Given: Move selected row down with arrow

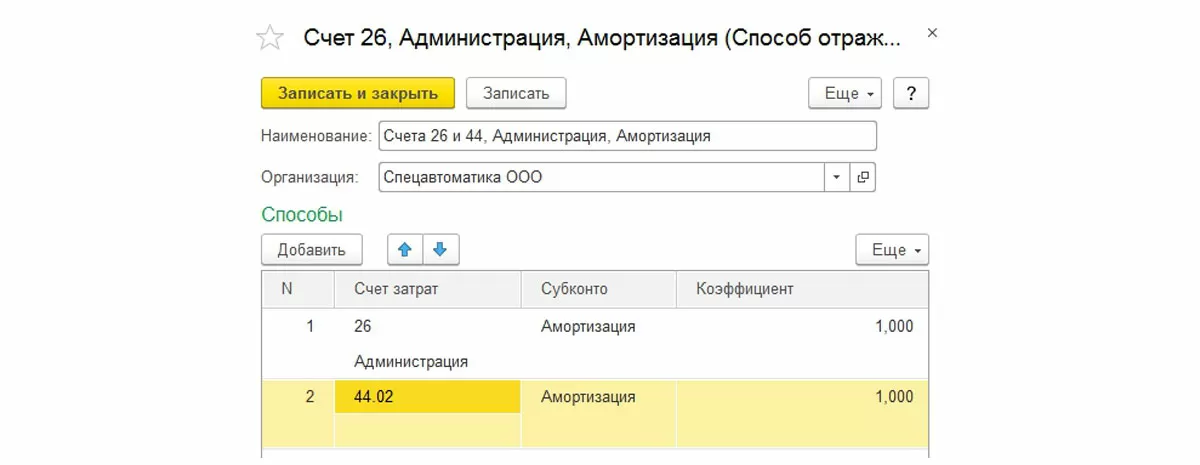Looking at the screenshot, I should coord(441,250).
